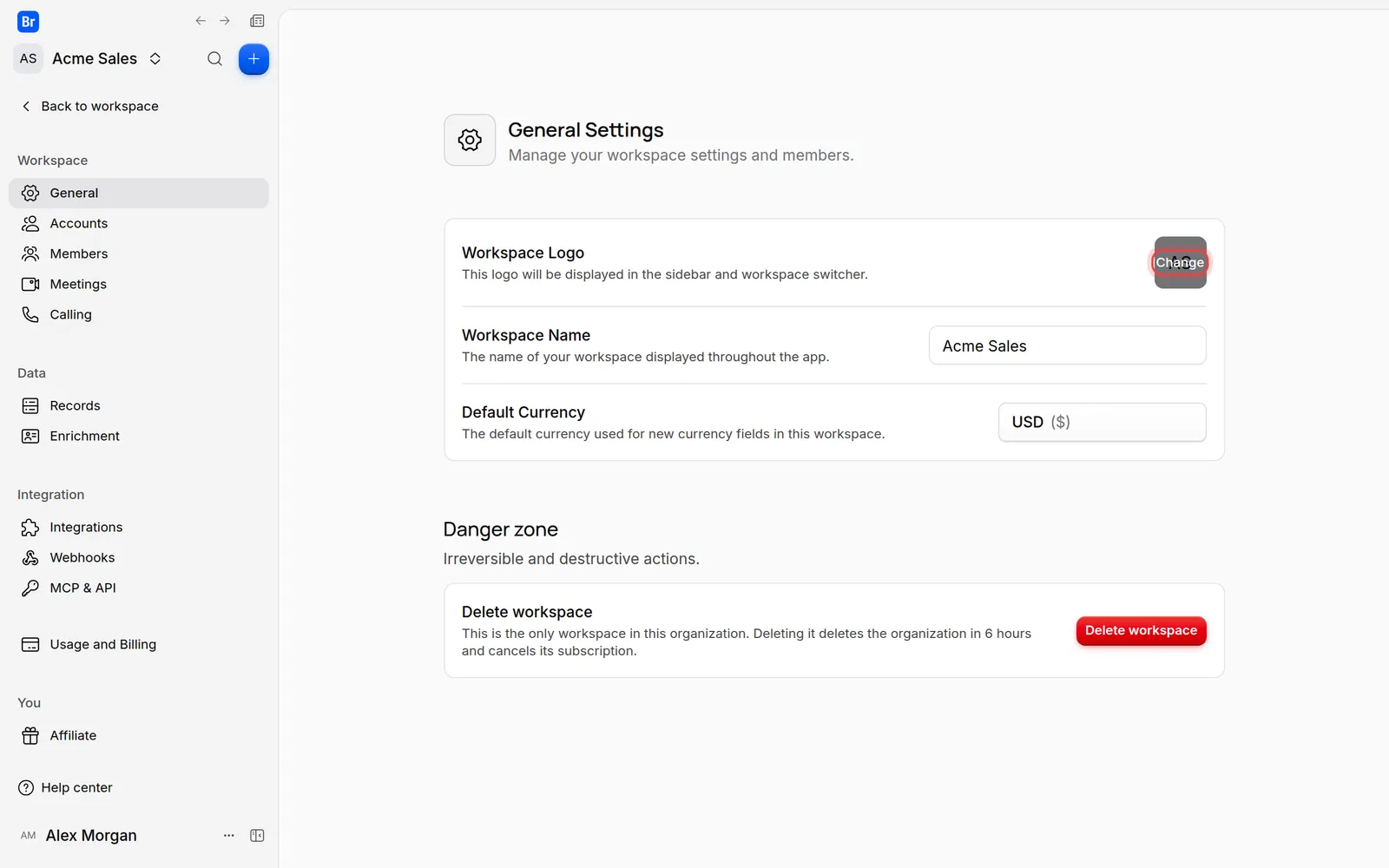The height and width of the screenshot is (868, 1389).
Task: Click the Alex Morgan user profile
Action: 78,835
